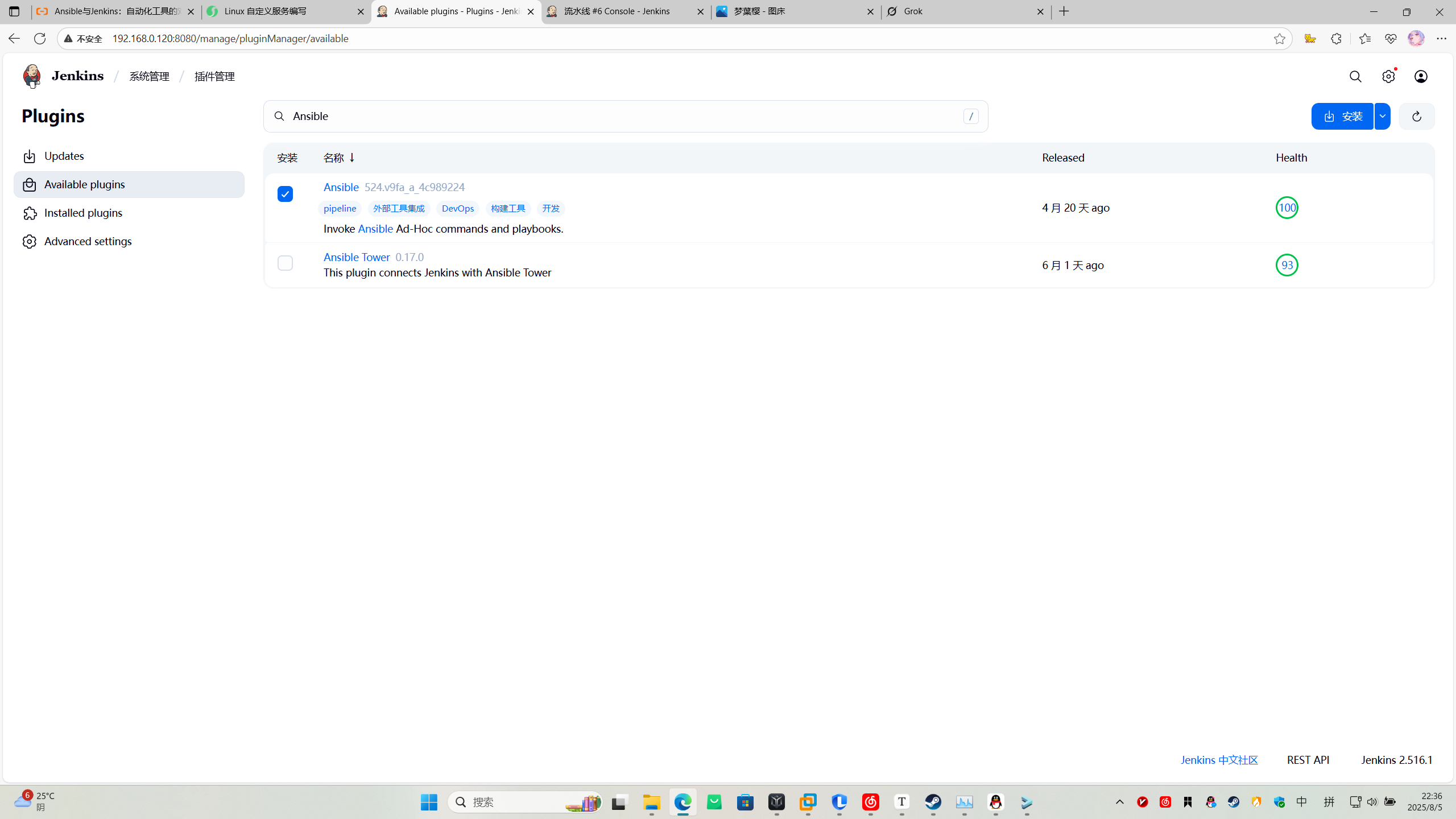The image size is (1456, 819).
Task: Sort by 名称 column header
Action: click(339, 158)
